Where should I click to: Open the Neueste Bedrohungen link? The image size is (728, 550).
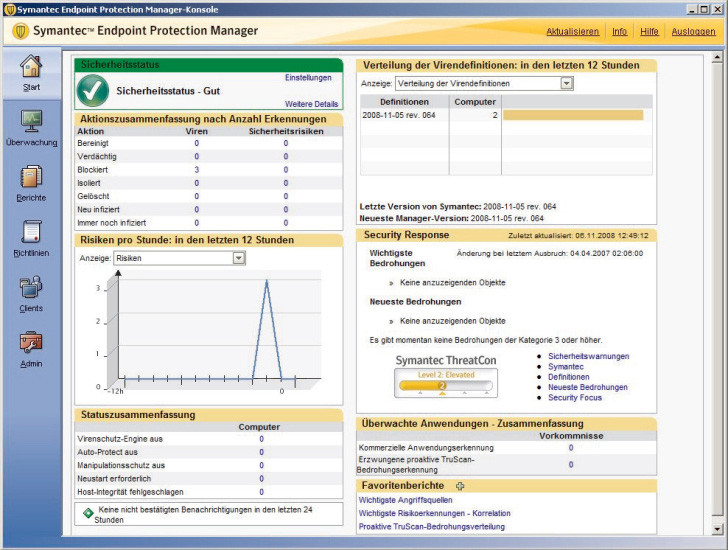coord(588,387)
